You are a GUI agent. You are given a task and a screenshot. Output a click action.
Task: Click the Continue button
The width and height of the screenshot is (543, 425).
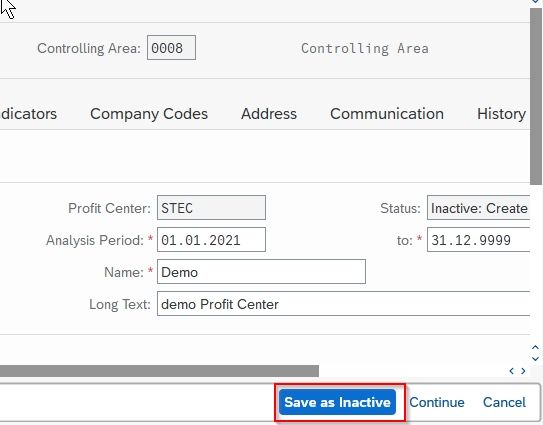[x=437, y=402]
